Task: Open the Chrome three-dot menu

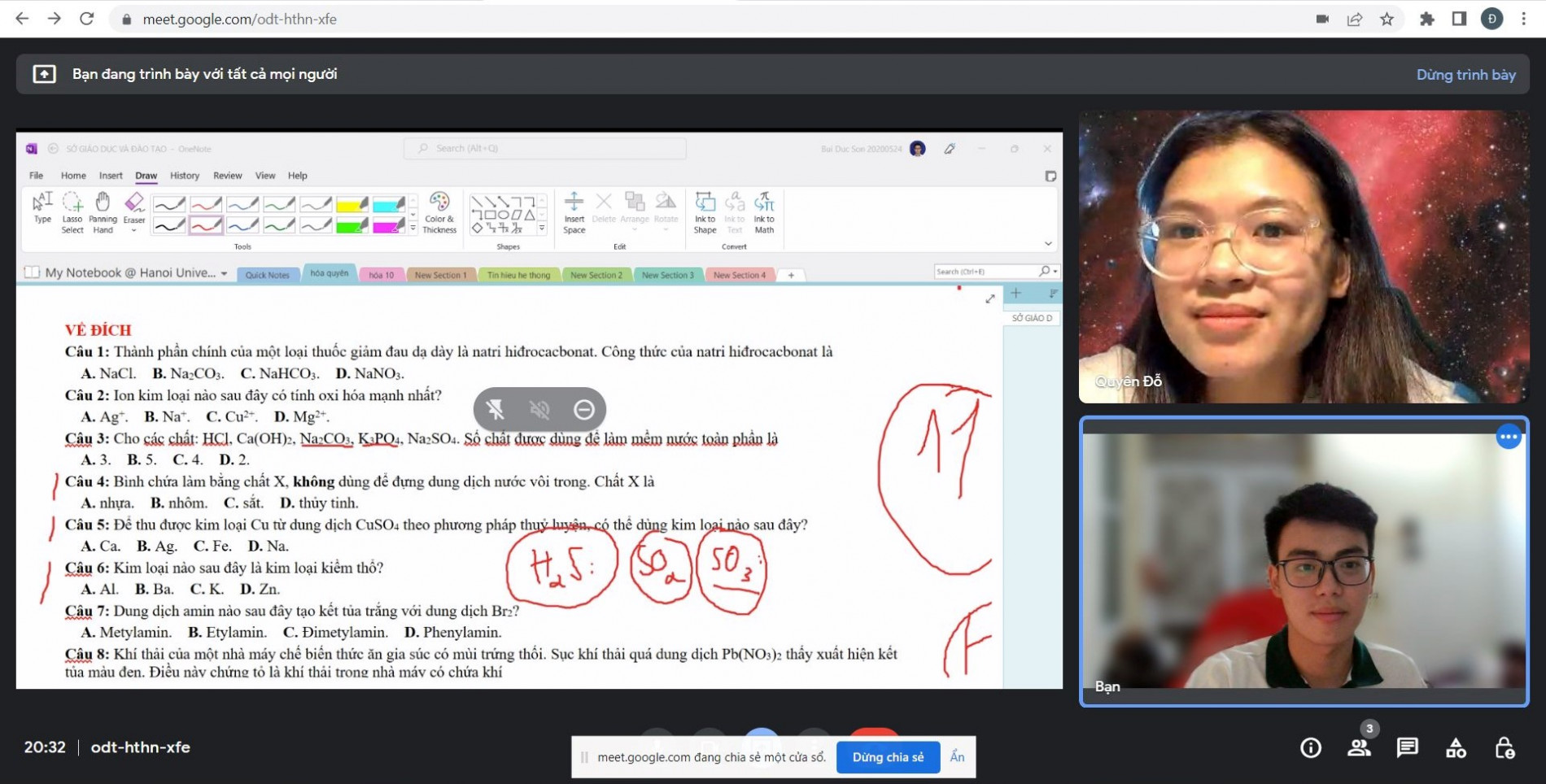Action: coord(1523,19)
